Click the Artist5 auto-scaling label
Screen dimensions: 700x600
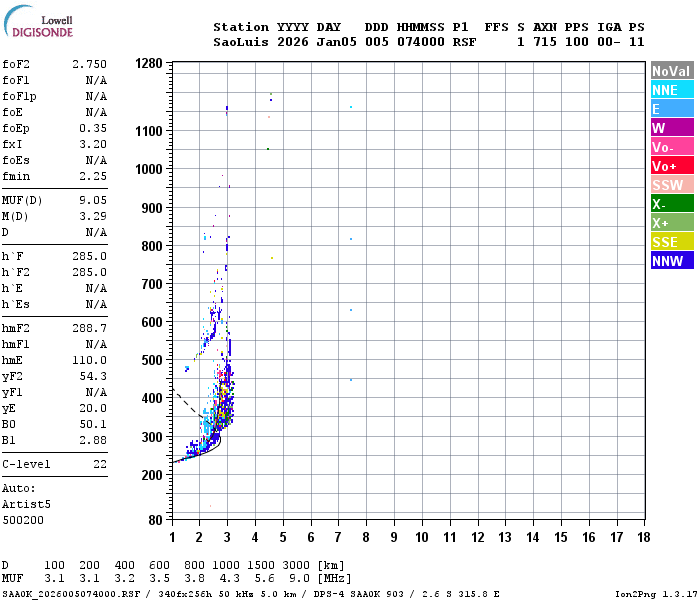point(26,504)
